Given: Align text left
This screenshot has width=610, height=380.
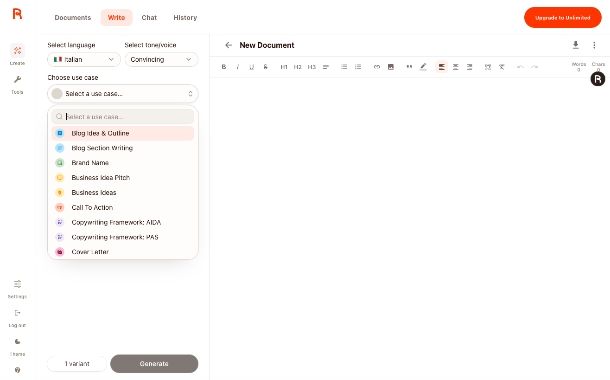Looking at the screenshot, I should pyautogui.click(x=442, y=67).
